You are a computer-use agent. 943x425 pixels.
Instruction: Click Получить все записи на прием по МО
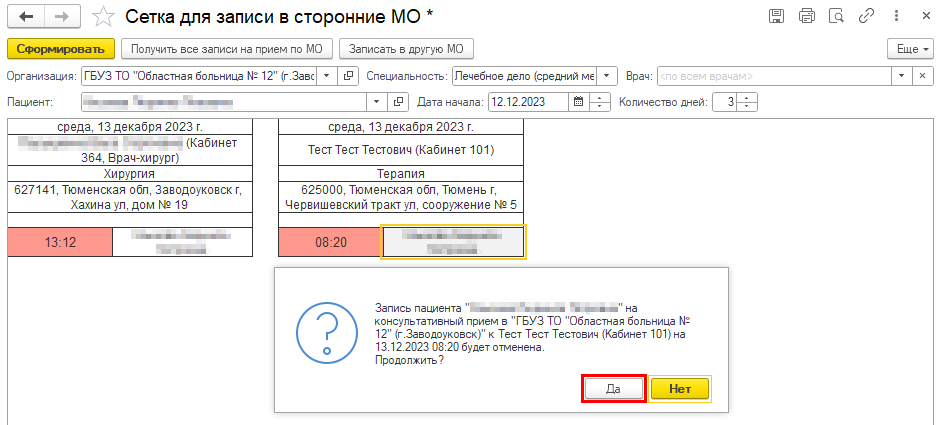click(x=226, y=49)
